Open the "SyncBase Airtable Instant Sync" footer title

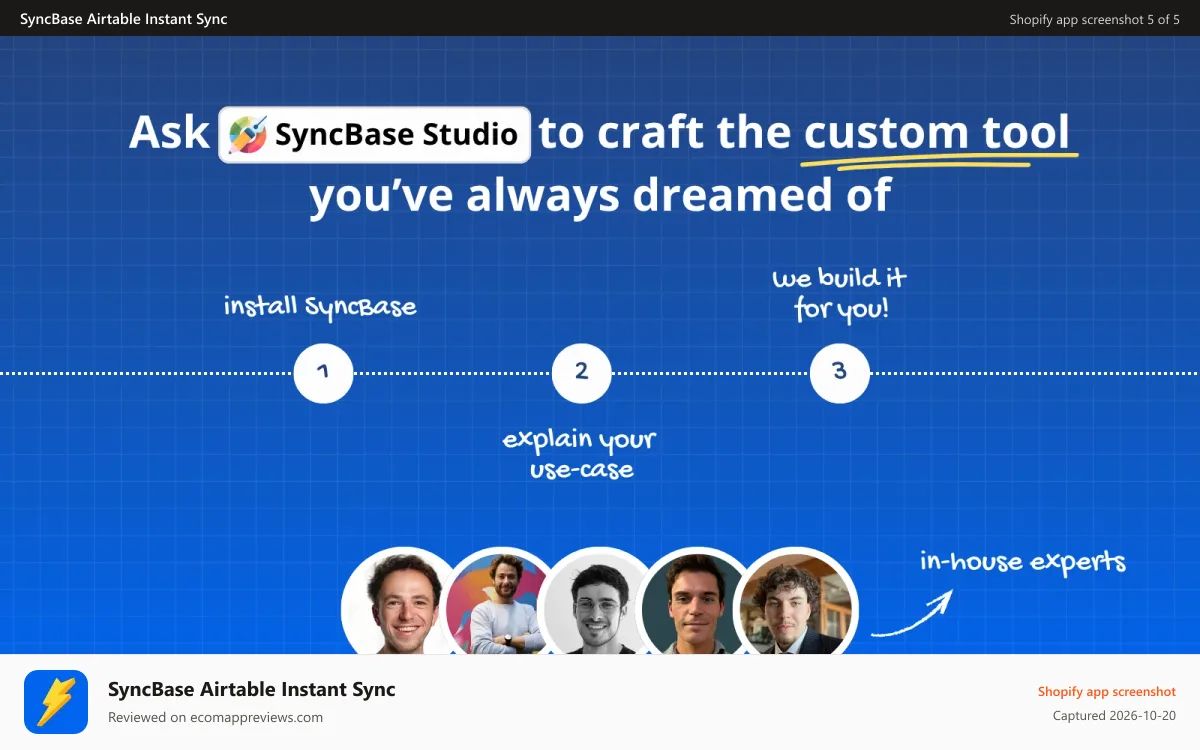(252, 689)
